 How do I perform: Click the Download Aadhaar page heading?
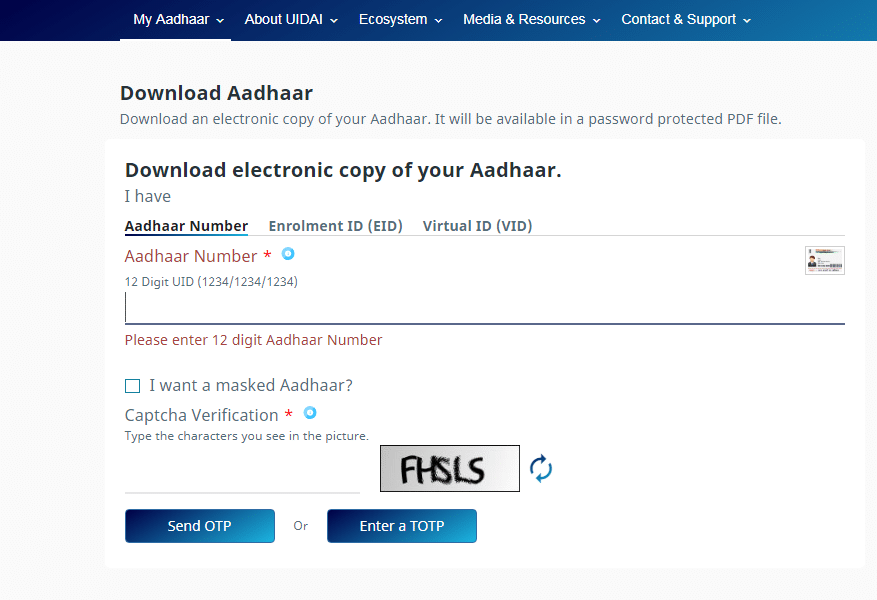pos(216,93)
